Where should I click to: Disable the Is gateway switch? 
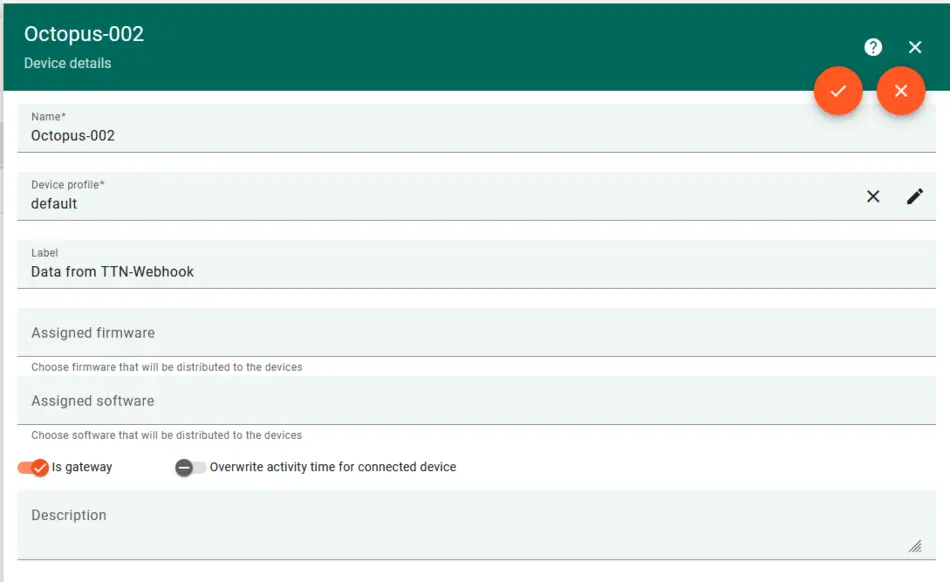33,467
